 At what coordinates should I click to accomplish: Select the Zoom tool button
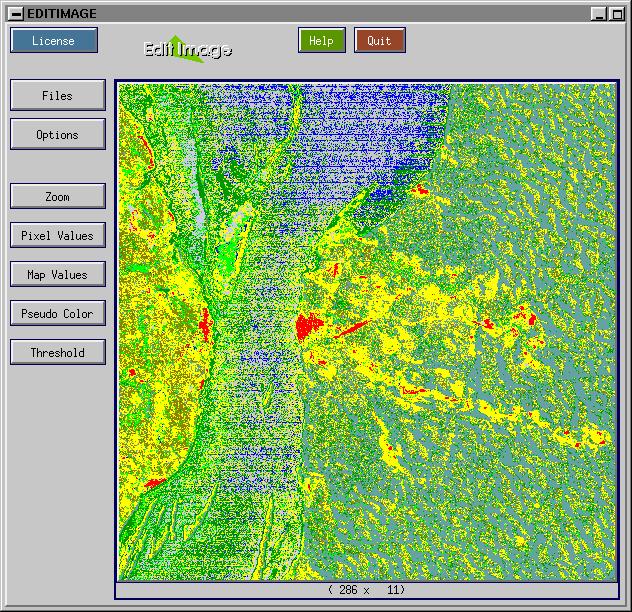pyautogui.click(x=58, y=196)
